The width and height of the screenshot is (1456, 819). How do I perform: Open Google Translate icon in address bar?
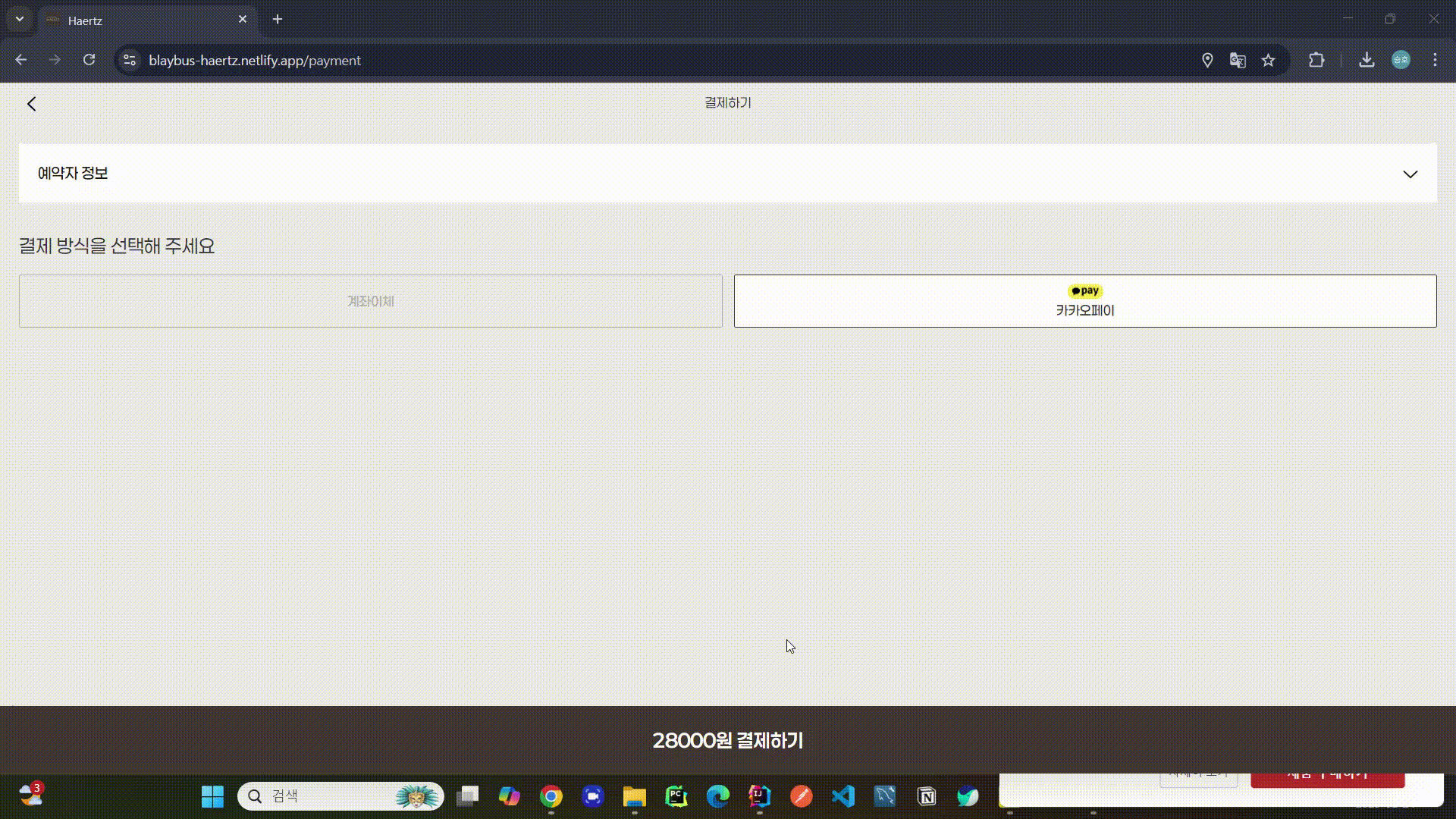(x=1238, y=60)
